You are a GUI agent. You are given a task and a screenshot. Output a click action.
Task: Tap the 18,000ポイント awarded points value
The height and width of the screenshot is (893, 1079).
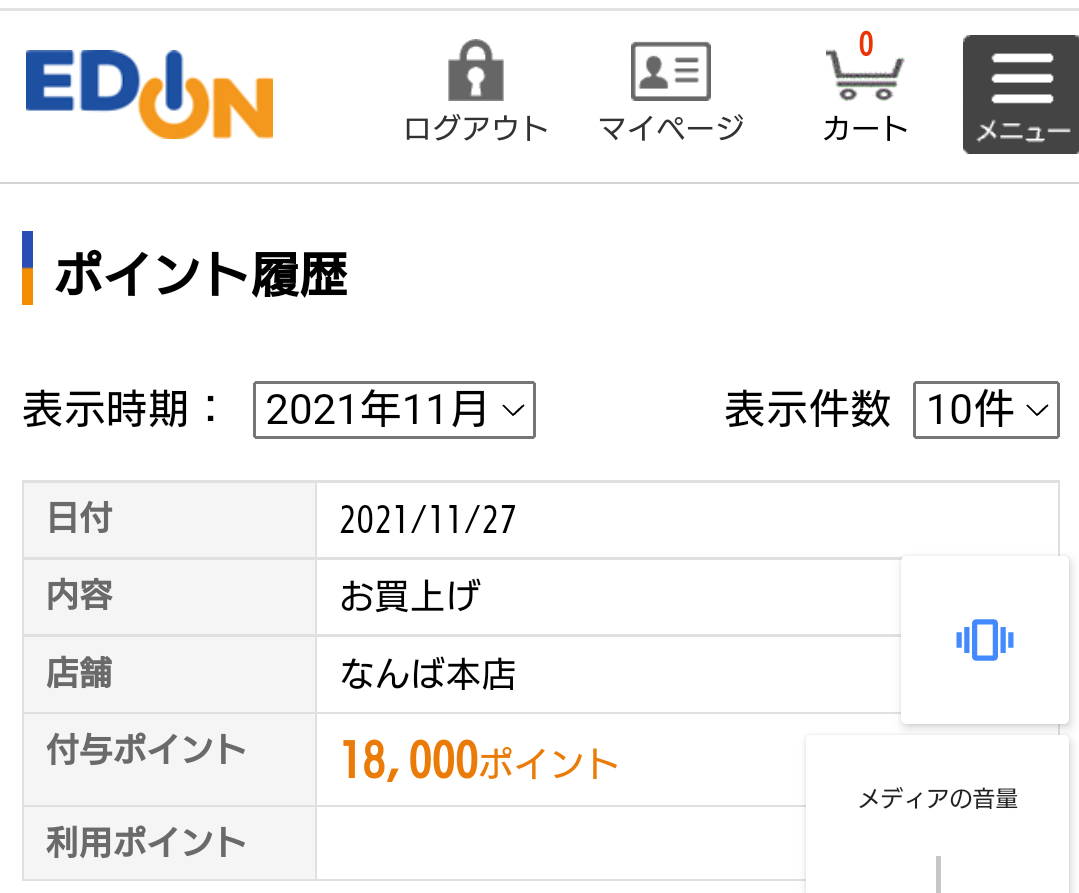pyautogui.click(x=480, y=762)
